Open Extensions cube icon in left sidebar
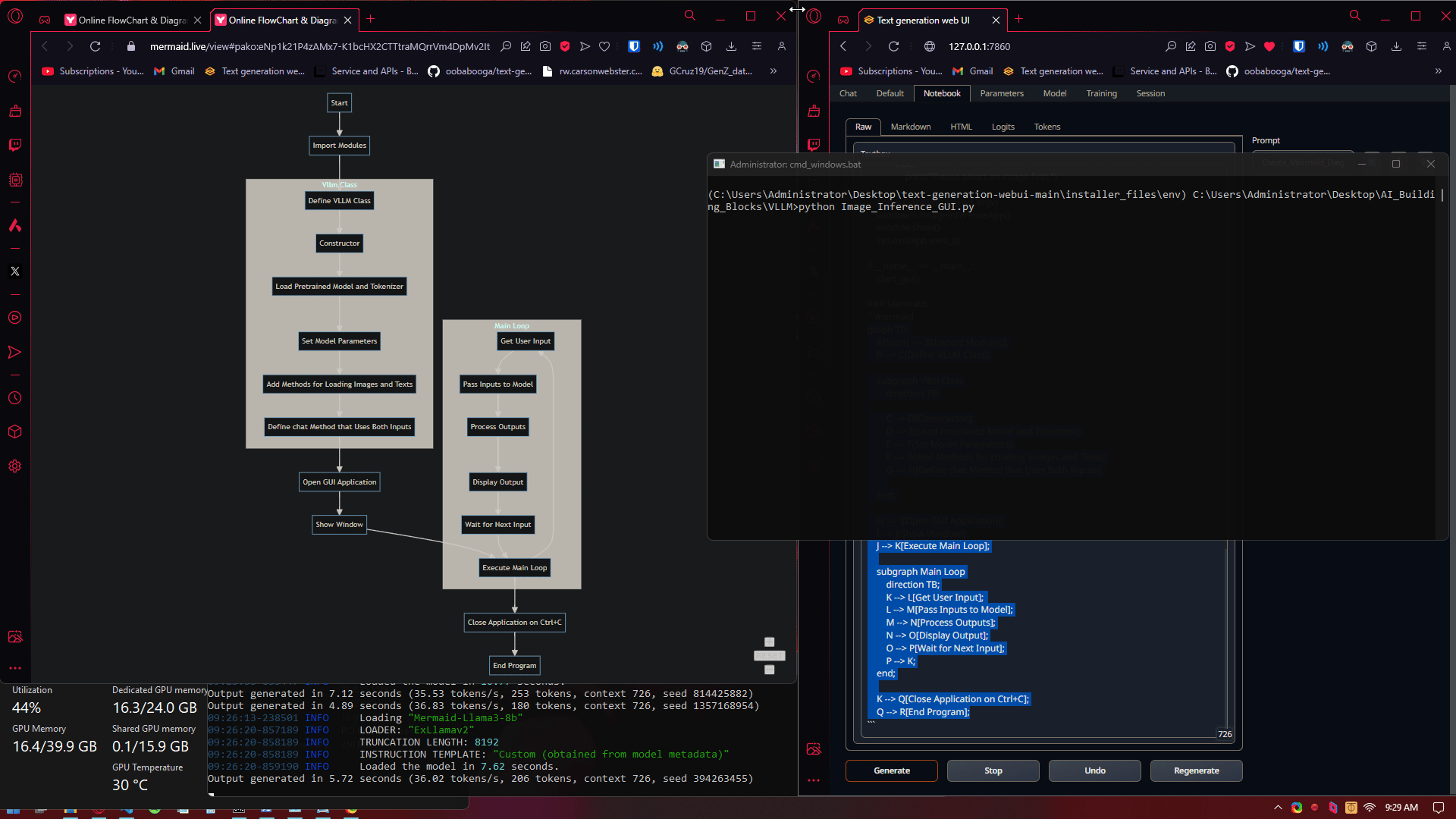This screenshot has height=819, width=1456. coord(15,431)
